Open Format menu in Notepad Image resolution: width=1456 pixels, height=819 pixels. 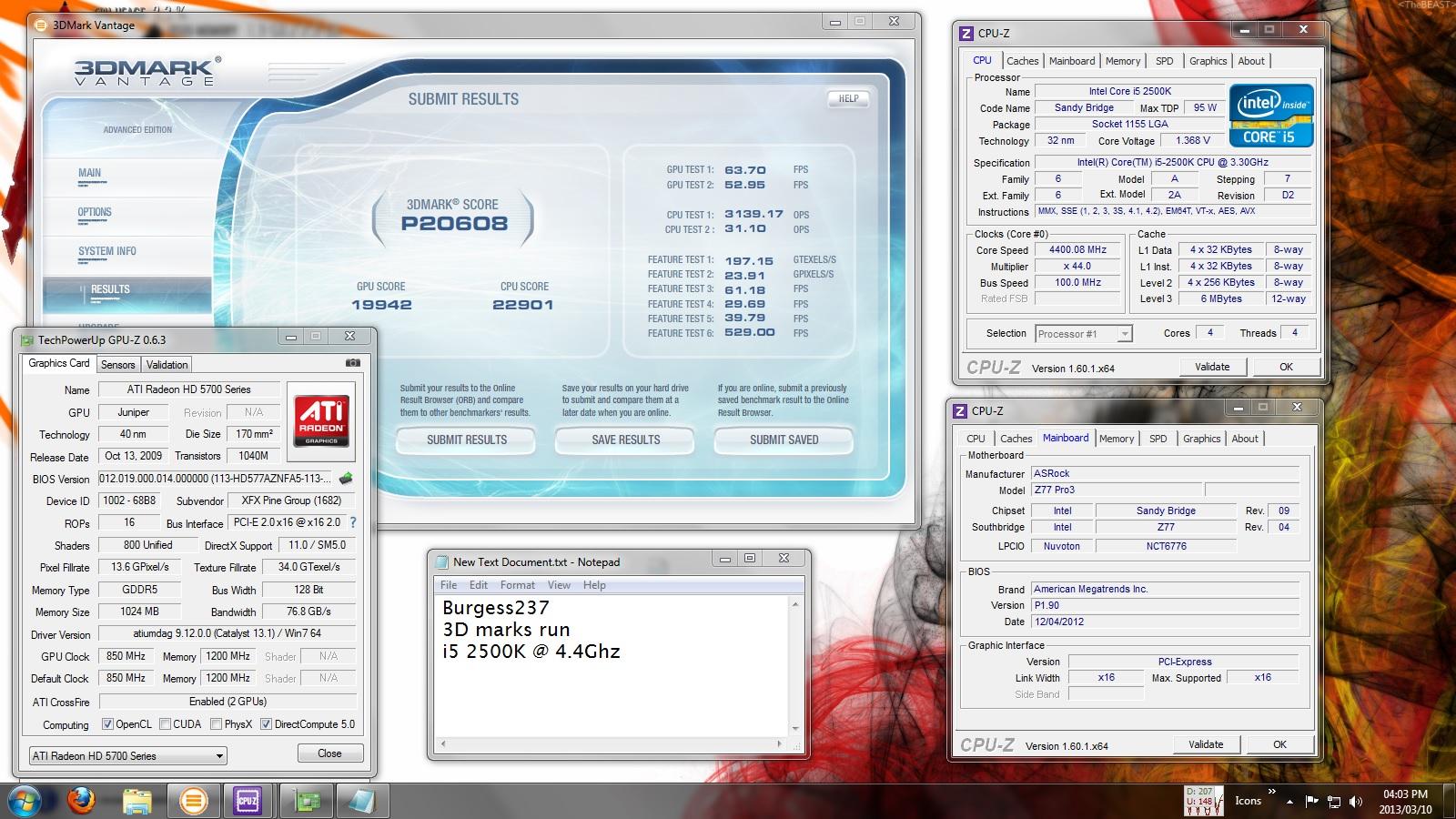pyautogui.click(x=518, y=585)
